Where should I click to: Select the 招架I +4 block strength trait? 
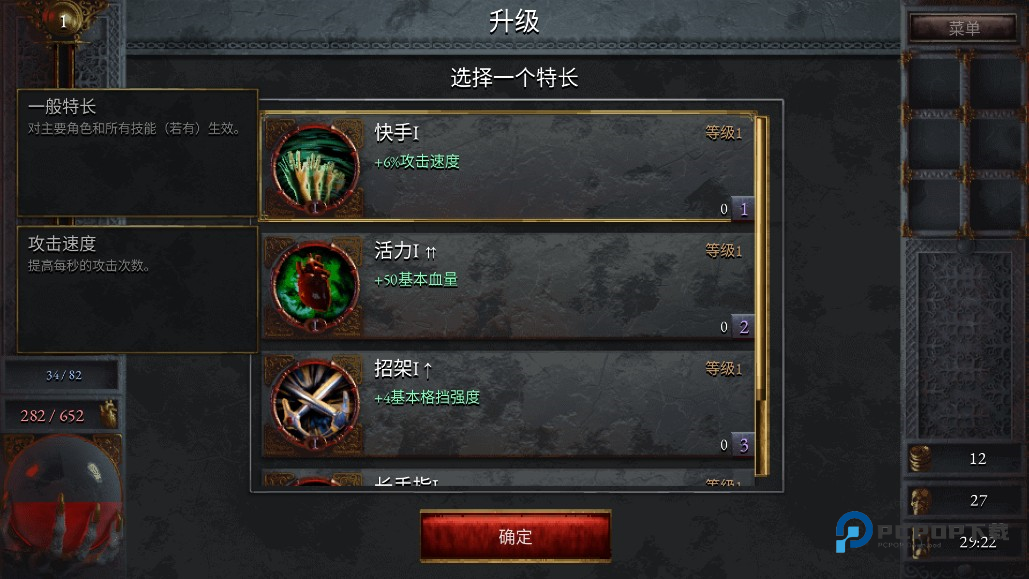tap(507, 403)
